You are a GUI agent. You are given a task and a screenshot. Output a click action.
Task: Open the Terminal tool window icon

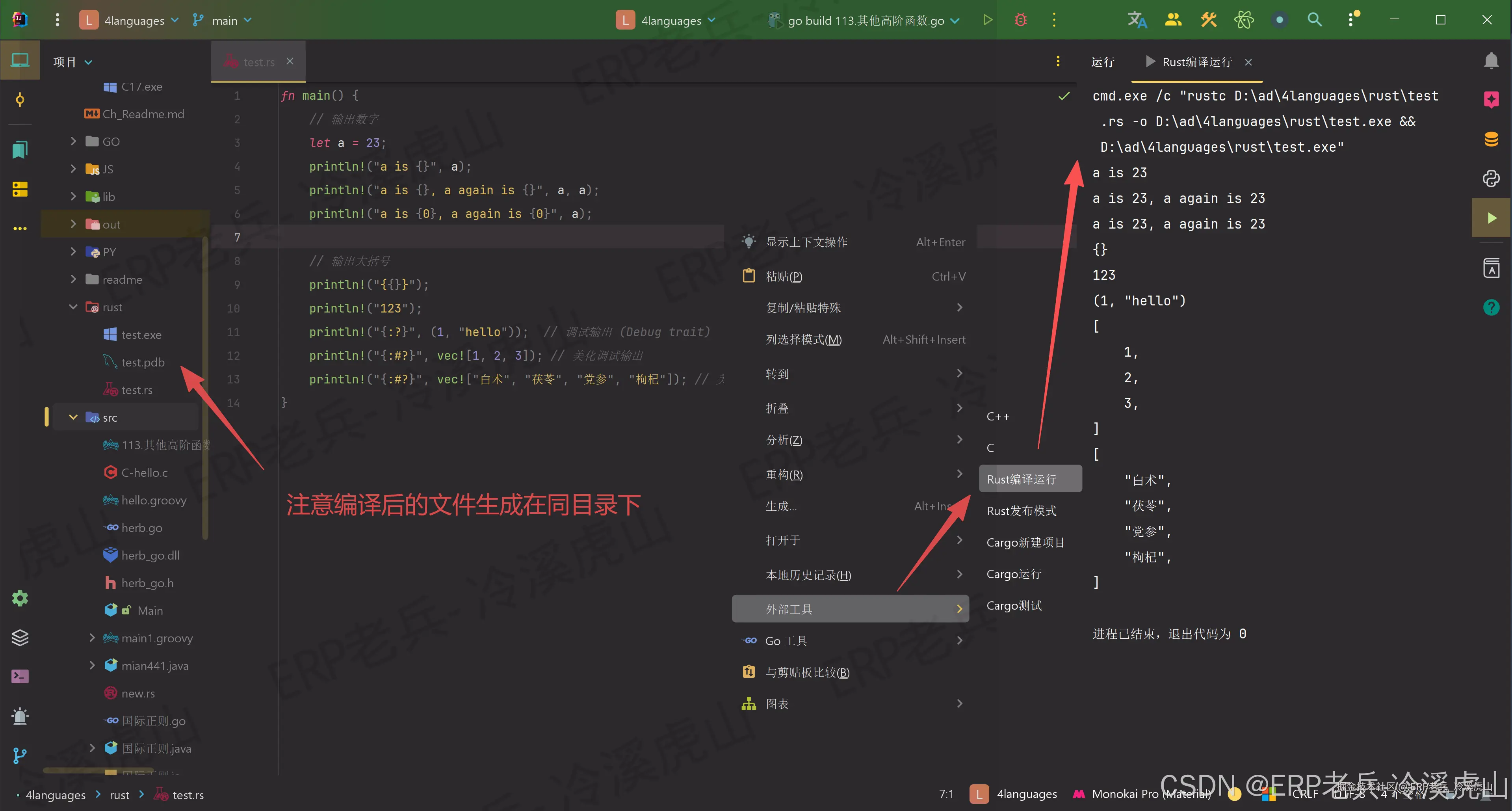(x=19, y=676)
